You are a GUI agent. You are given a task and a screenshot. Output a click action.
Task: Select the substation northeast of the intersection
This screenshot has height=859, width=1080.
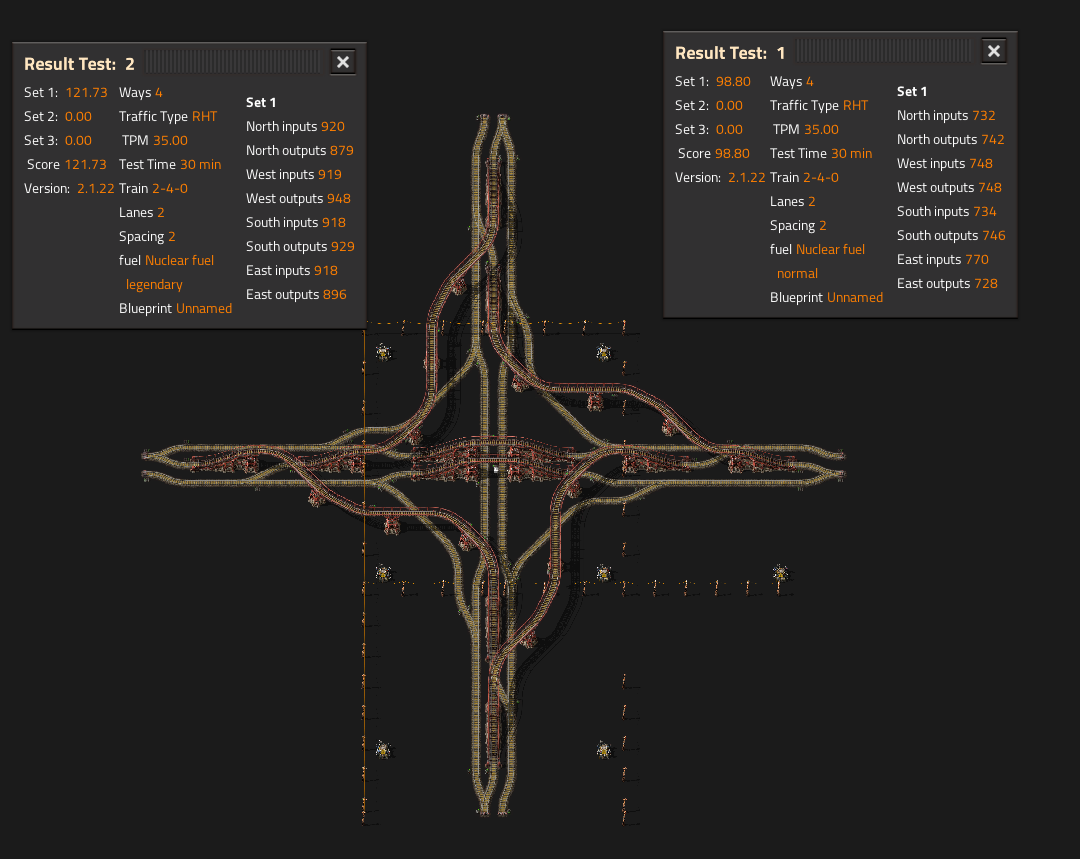coord(603,352)
